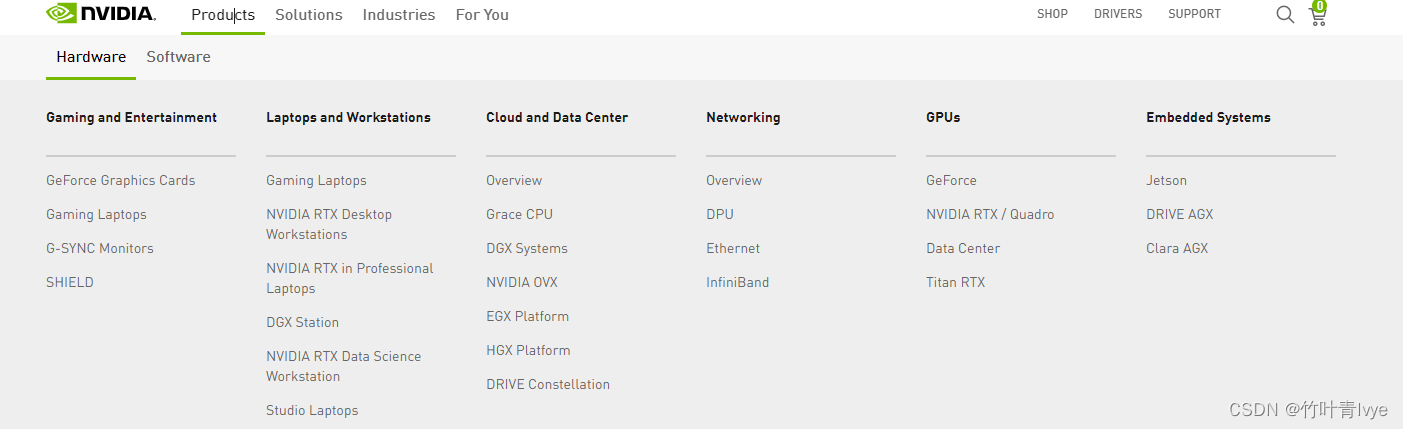Click the Cloud and Data Center heading
Viewport: 1403px width, 429px height.
[x=557, y=118]
